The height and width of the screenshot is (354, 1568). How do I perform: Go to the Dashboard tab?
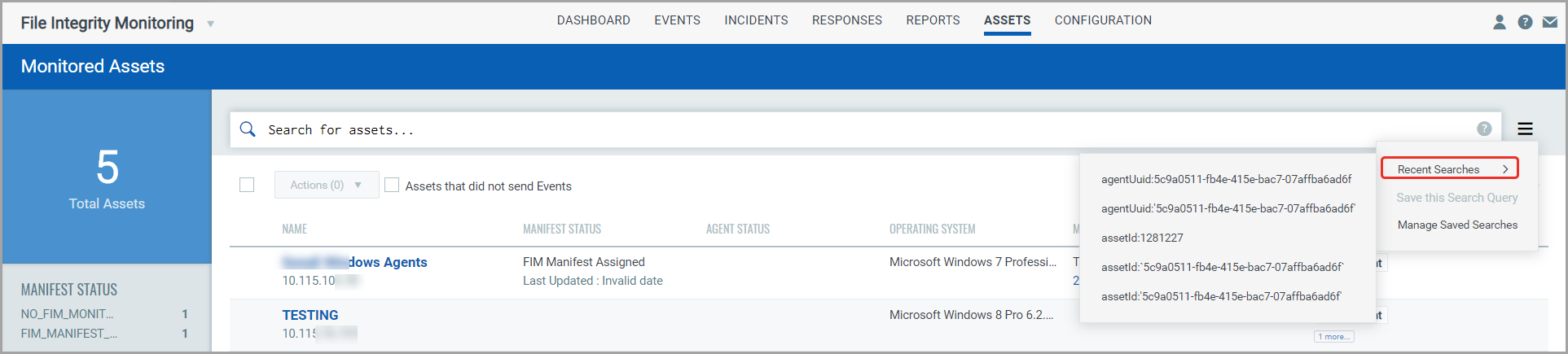click(x=593, y=20)
